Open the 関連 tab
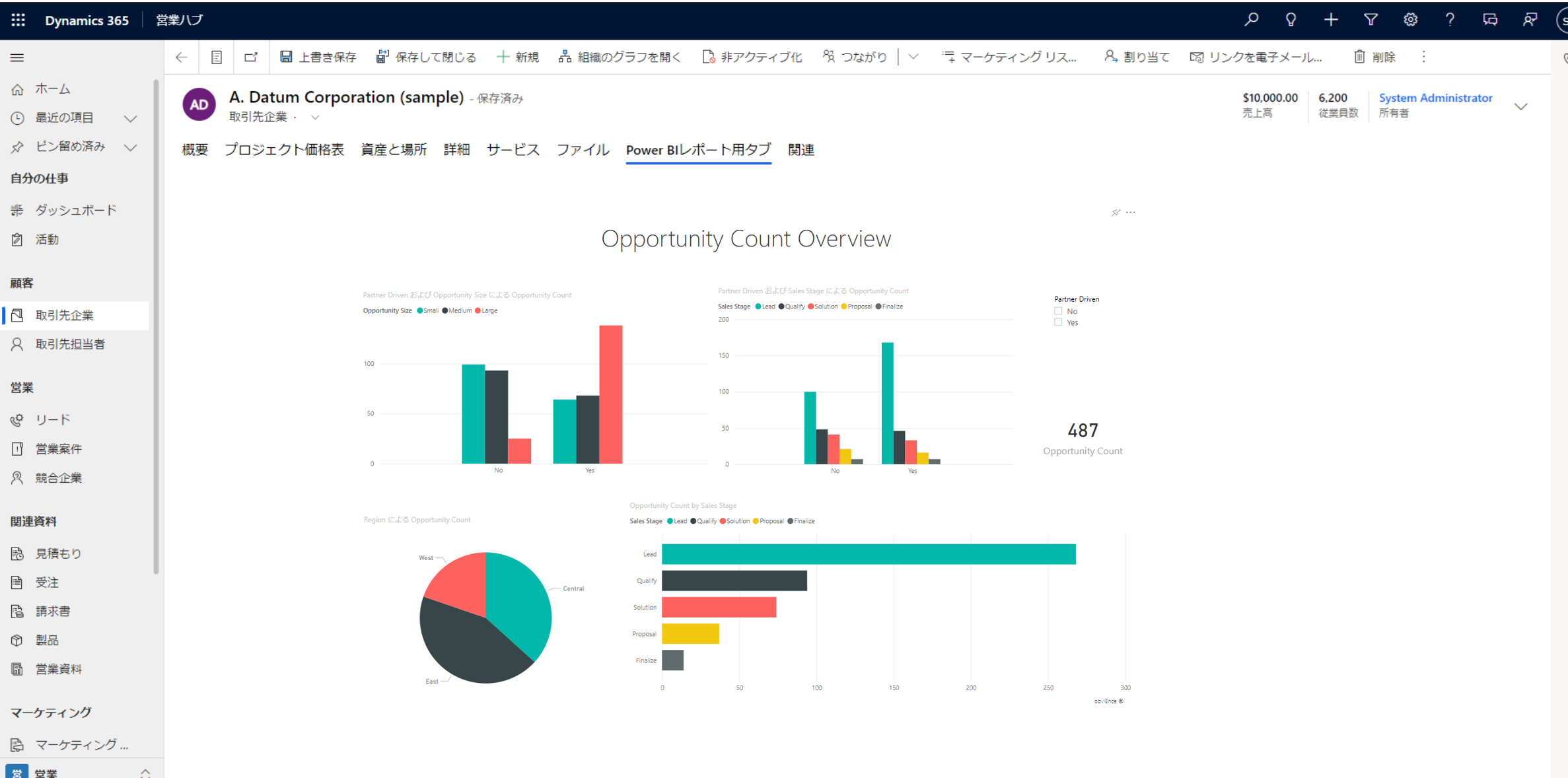This screenshot has height=778, width=1568. [x=801, y=150]
